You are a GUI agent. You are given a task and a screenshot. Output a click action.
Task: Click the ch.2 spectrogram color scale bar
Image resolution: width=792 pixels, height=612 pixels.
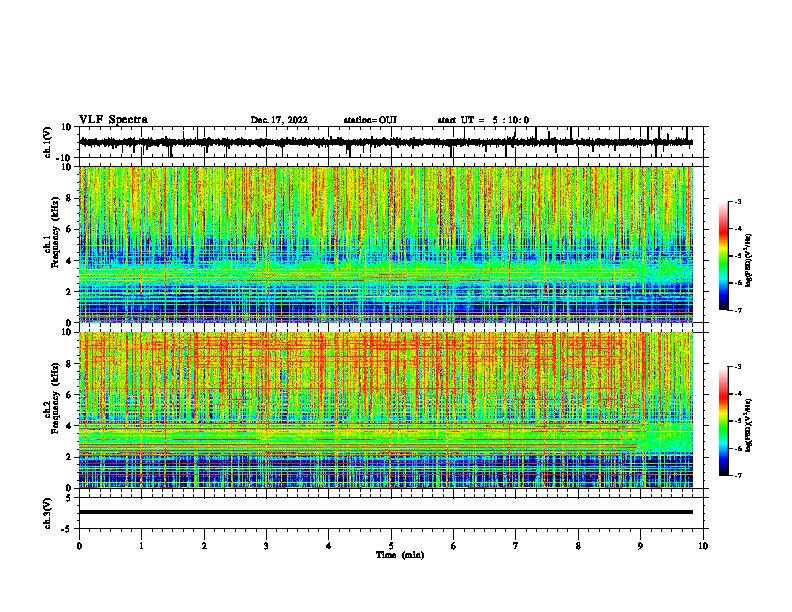coord(723,421)
